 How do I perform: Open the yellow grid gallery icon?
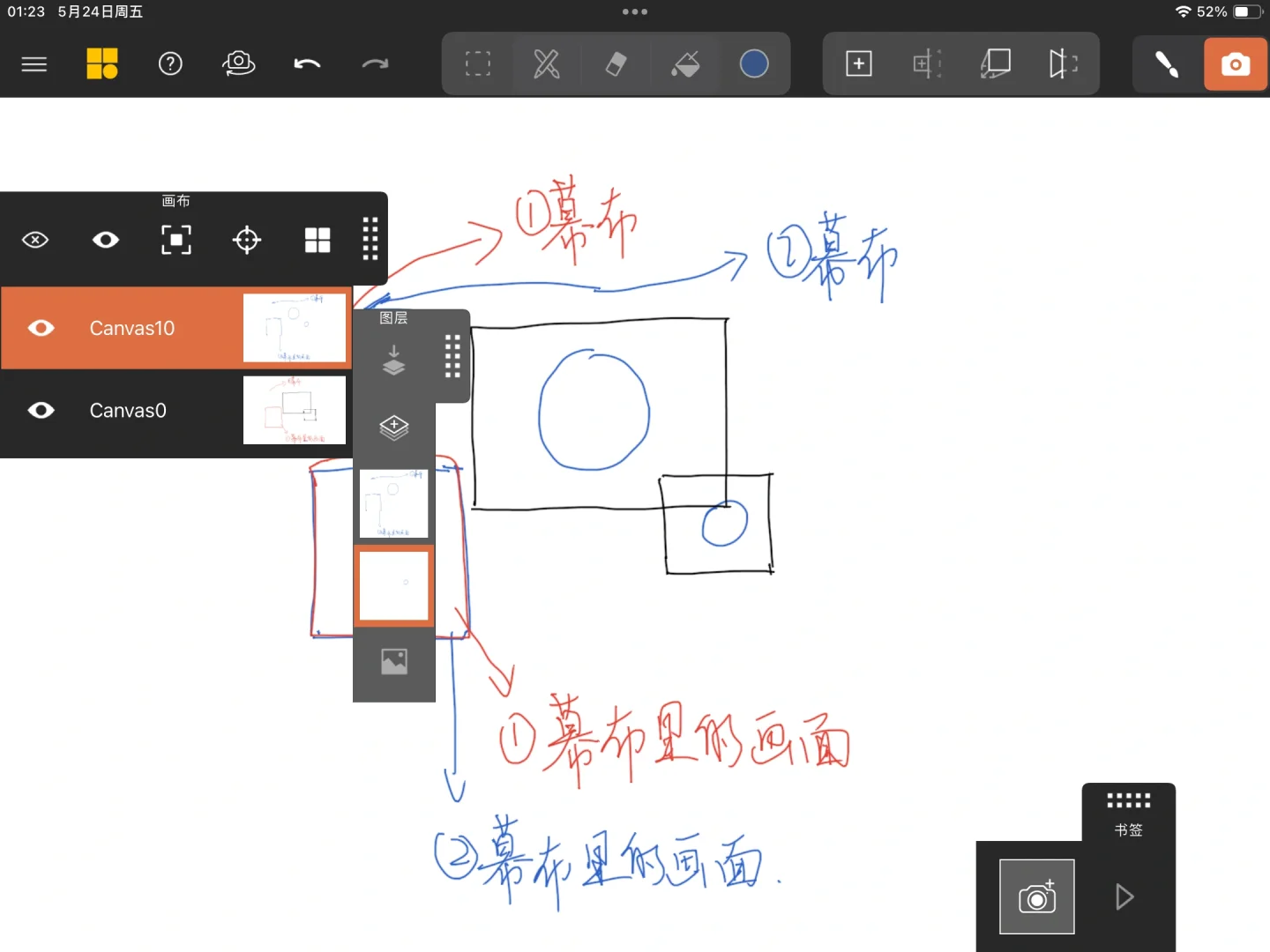tap(102, 63)
